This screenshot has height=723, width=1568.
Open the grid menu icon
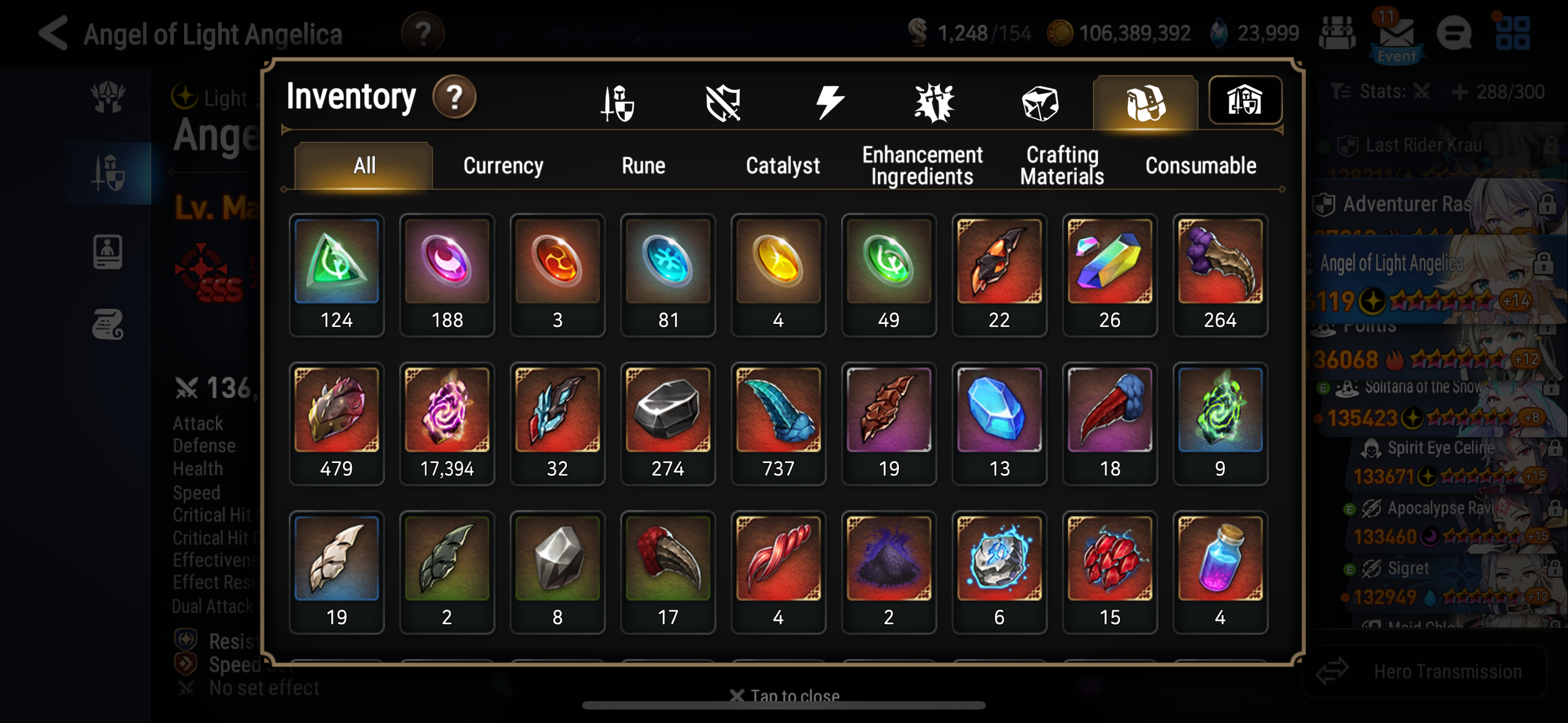1512,33
